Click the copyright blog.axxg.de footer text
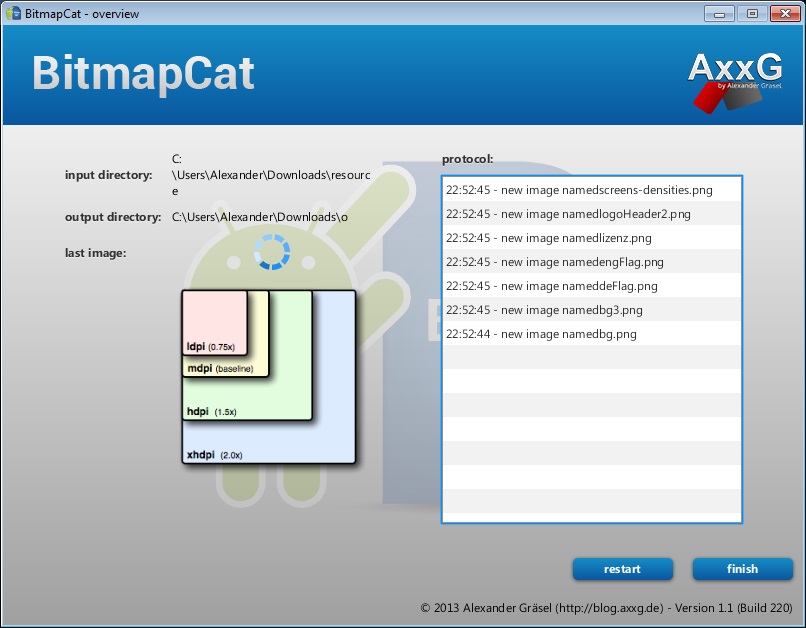Screen dimensions: 806x628 [606, 607]
